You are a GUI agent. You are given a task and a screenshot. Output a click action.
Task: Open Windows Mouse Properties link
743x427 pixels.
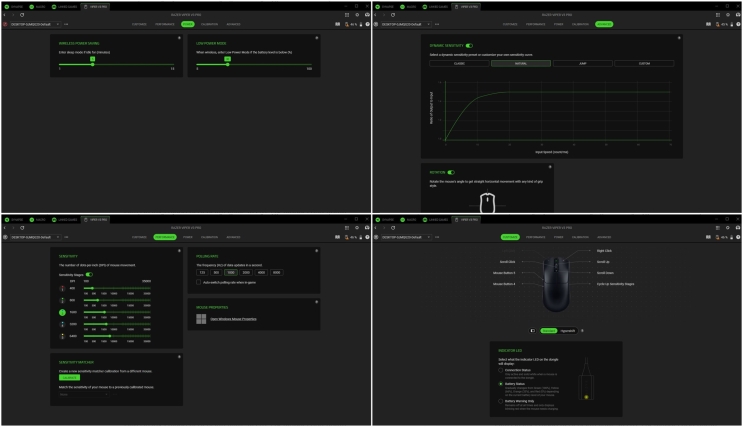233,319
